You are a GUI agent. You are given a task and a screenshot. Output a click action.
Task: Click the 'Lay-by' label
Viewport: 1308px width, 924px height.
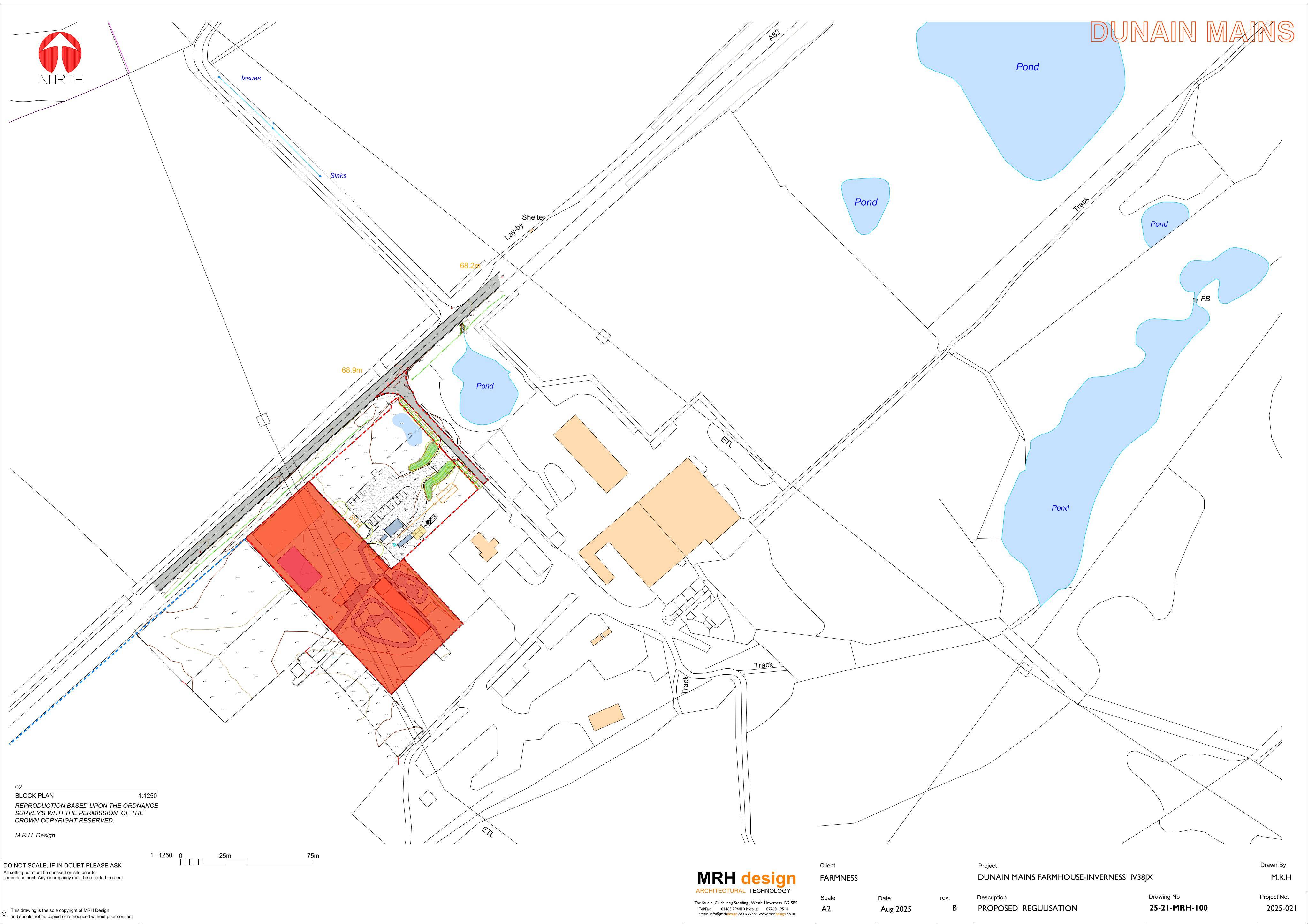coord(513,231)
